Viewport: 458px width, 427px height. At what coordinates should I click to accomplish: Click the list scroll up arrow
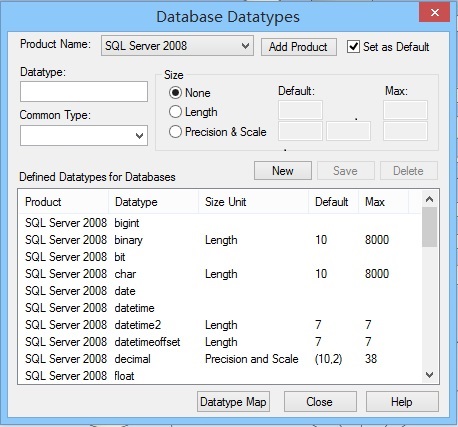(x=429, y=199)
